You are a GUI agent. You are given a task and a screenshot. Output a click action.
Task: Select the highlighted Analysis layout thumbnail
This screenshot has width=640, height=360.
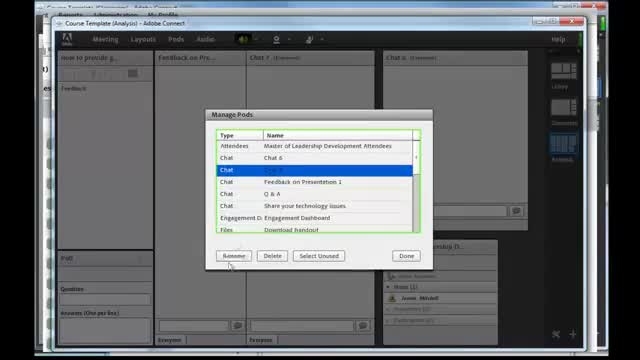tap(564, 144)
